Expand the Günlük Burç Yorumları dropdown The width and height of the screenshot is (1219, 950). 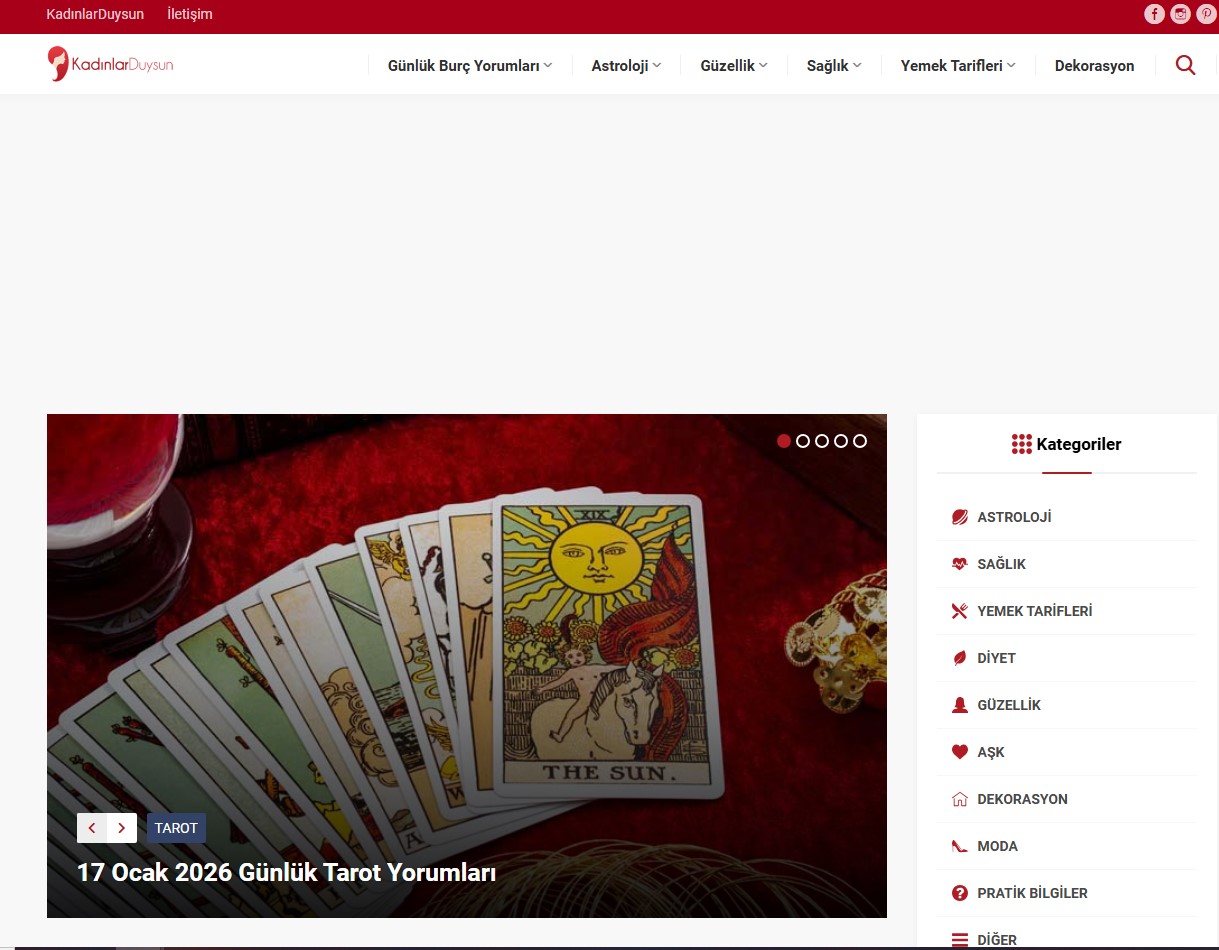click(469, 66)
